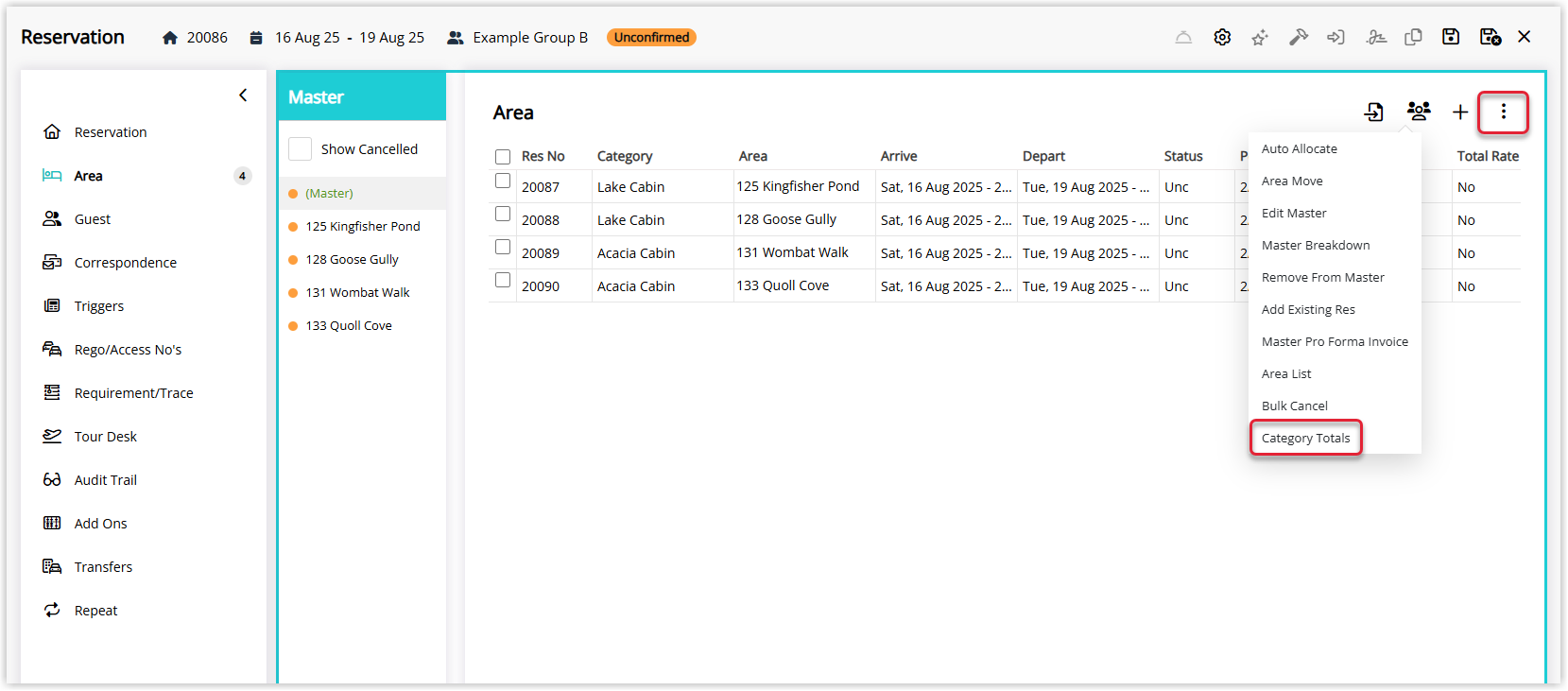The width and height of the screenshot is (1568, 691).
Task: Click the plus add area icon
Action: coord(1460,112)
